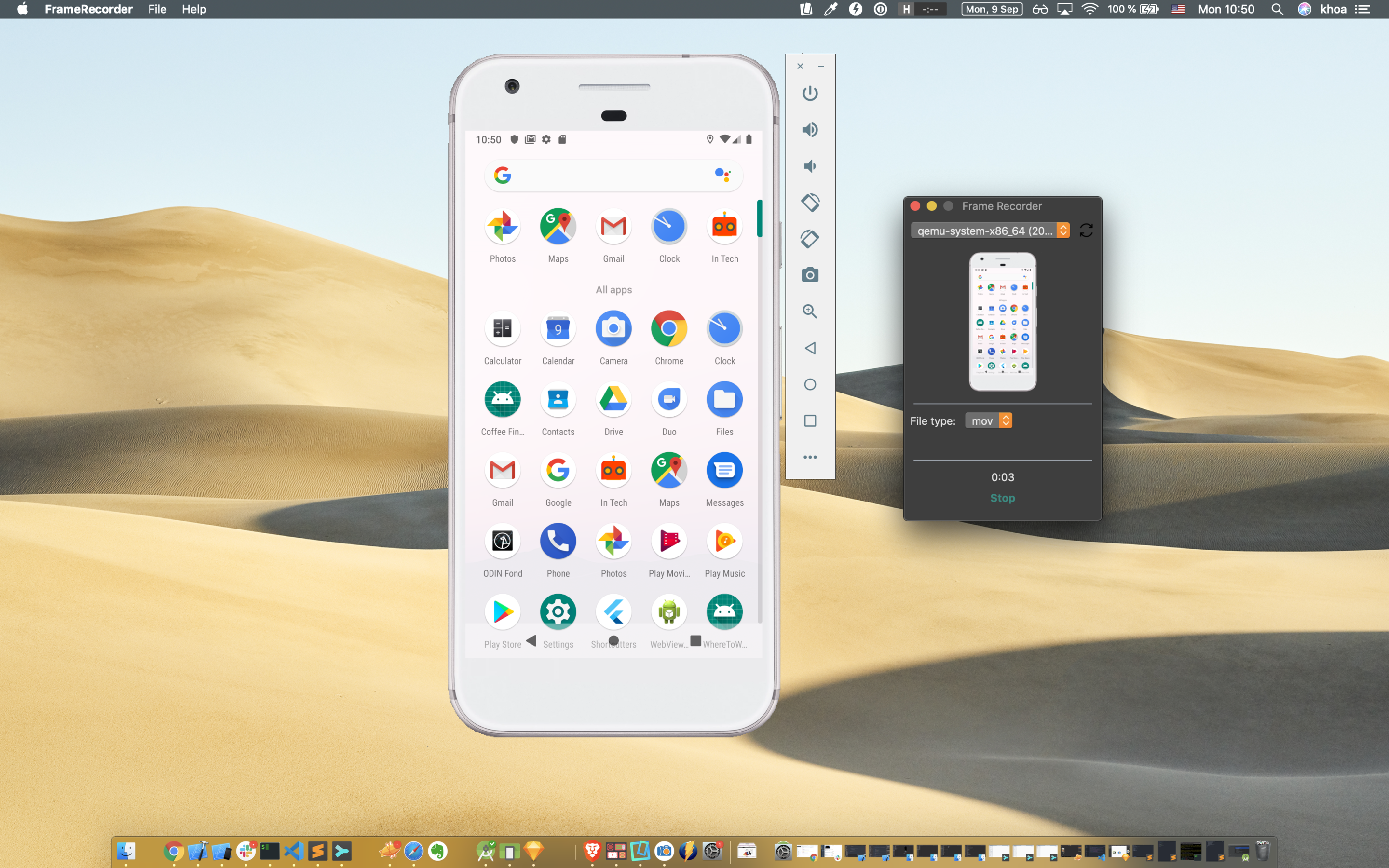Click the emulator volume up icon
Viewport: 1389px width, 868px height.
click(x=810, y=130)
